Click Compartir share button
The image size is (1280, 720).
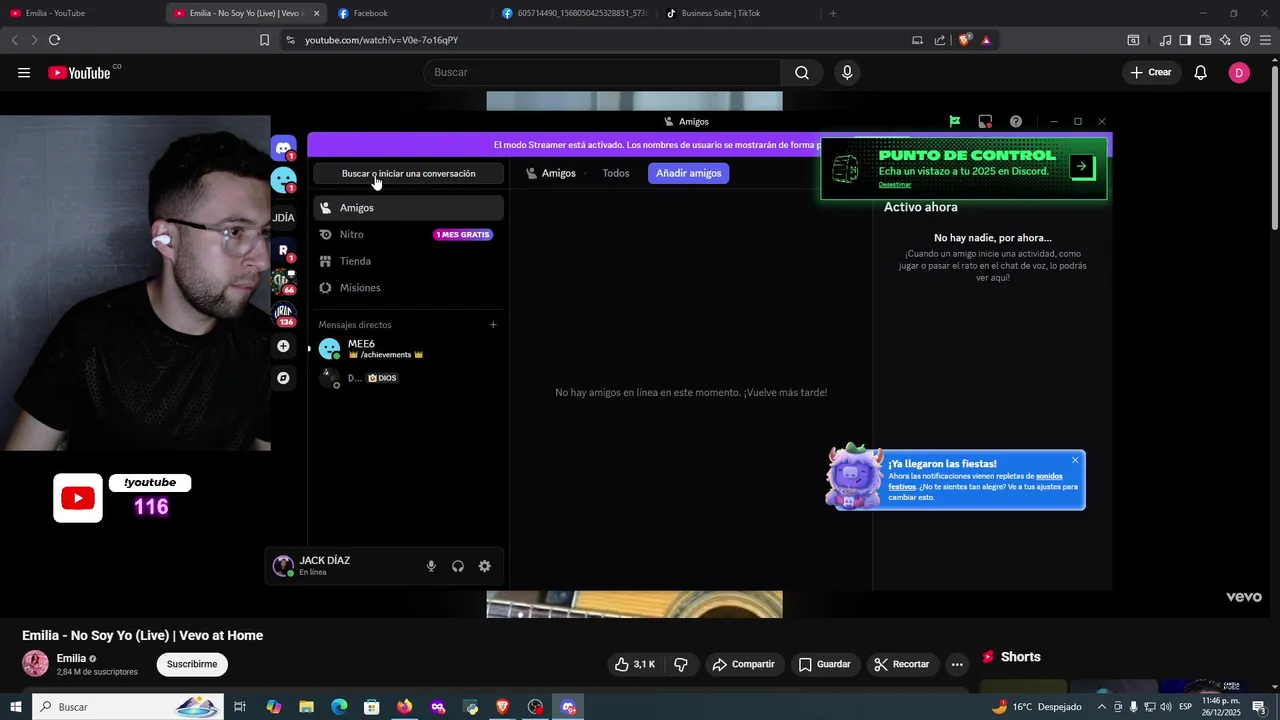click(x=743, y=664)
